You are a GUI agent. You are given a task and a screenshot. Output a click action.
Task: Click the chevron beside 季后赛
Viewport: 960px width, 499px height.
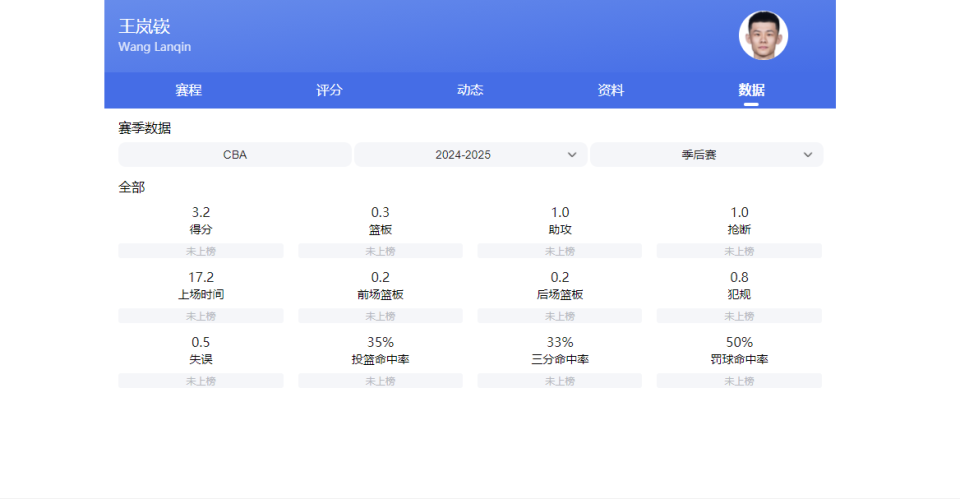pos(808,155)
